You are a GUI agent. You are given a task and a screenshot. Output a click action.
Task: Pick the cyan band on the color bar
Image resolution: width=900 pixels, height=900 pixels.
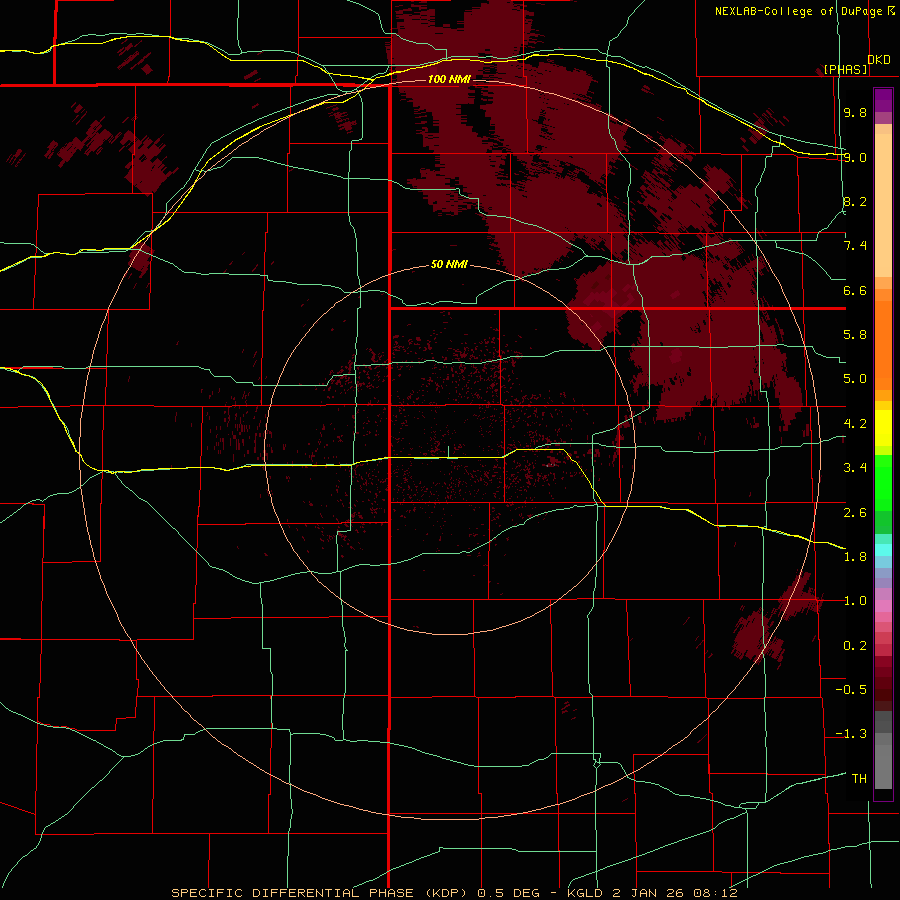click(x=883, y=550)
